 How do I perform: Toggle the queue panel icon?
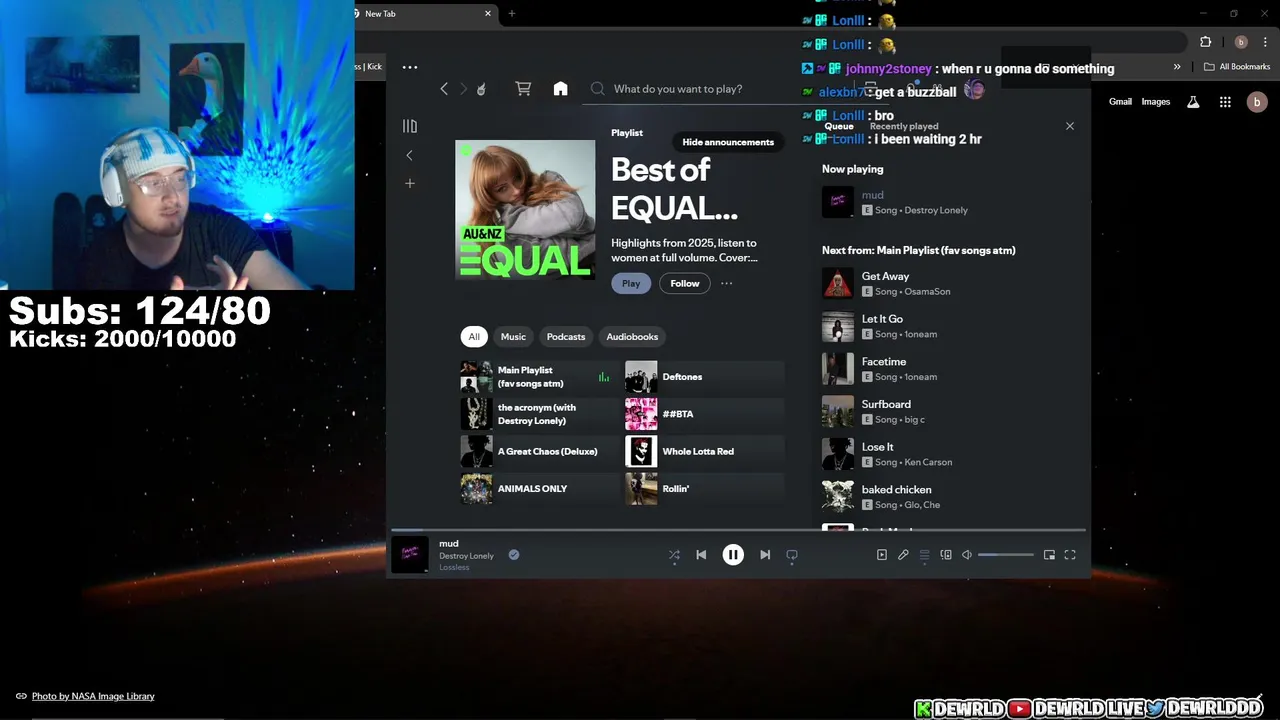click(925, 555)
